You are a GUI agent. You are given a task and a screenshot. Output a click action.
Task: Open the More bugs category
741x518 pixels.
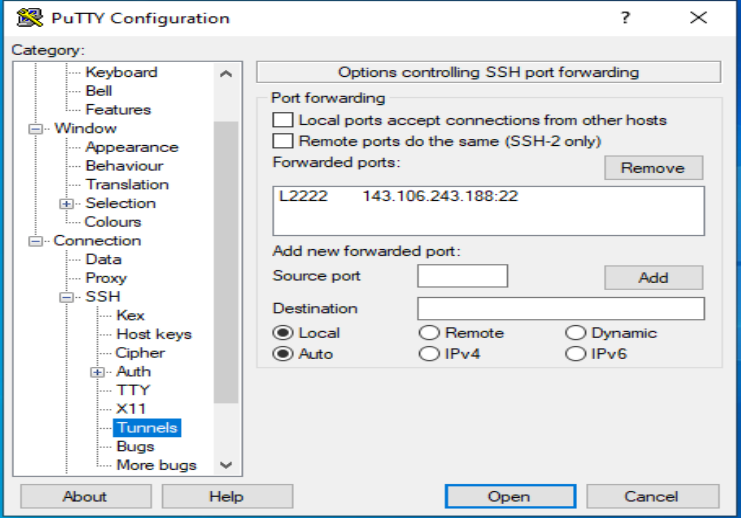pos(156,465)
